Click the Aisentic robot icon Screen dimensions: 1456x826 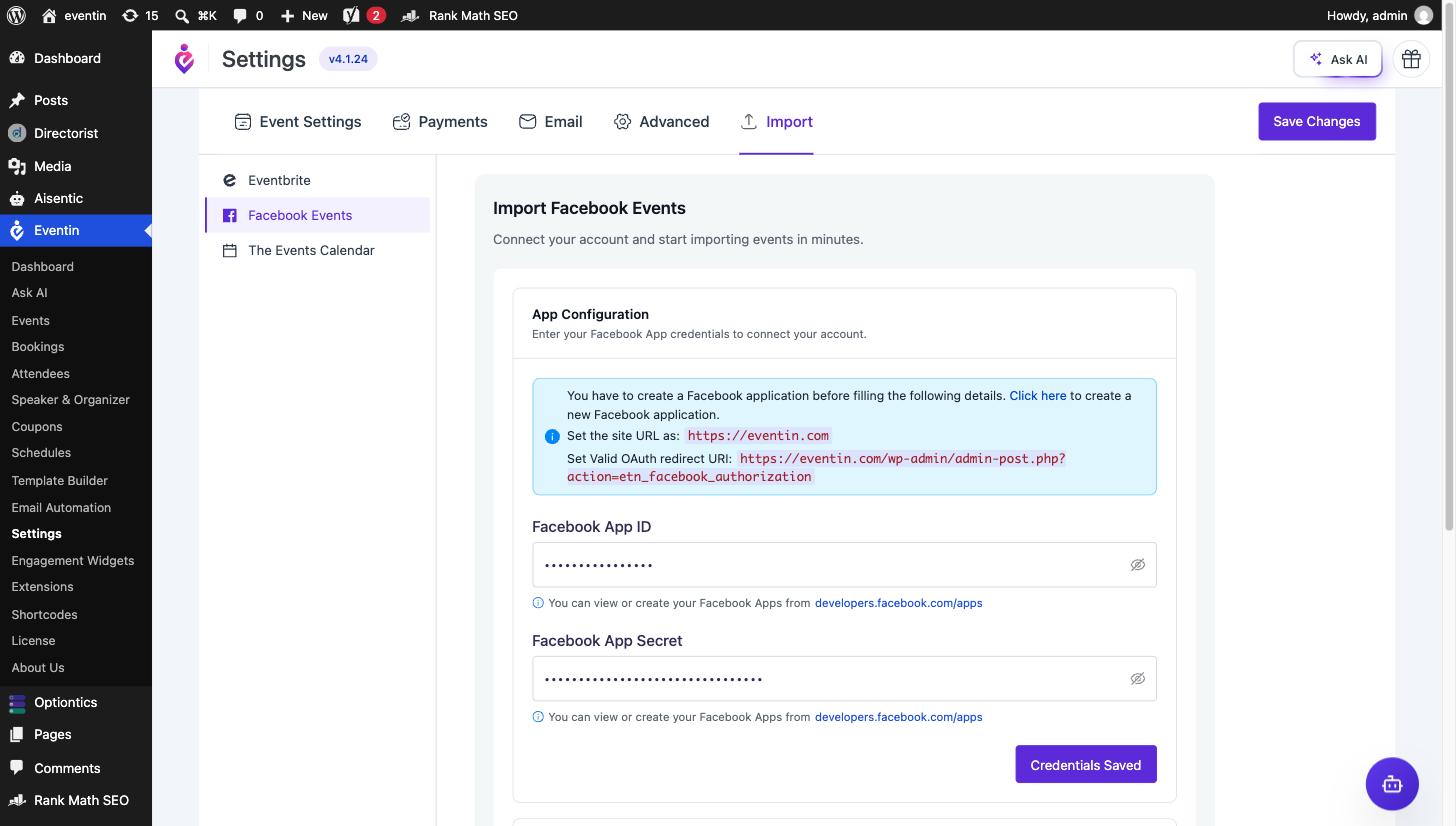17,198
